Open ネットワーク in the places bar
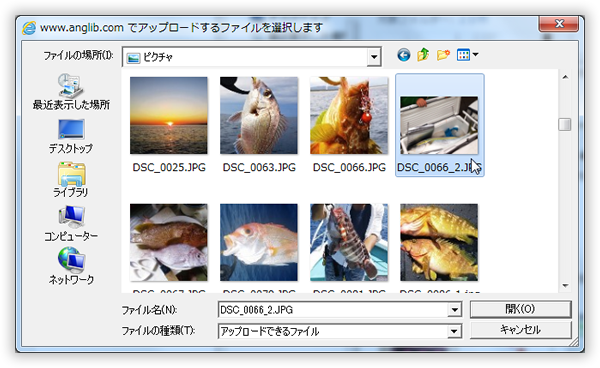600x368 pixels. pyautogui.click(x=71, y=266)
